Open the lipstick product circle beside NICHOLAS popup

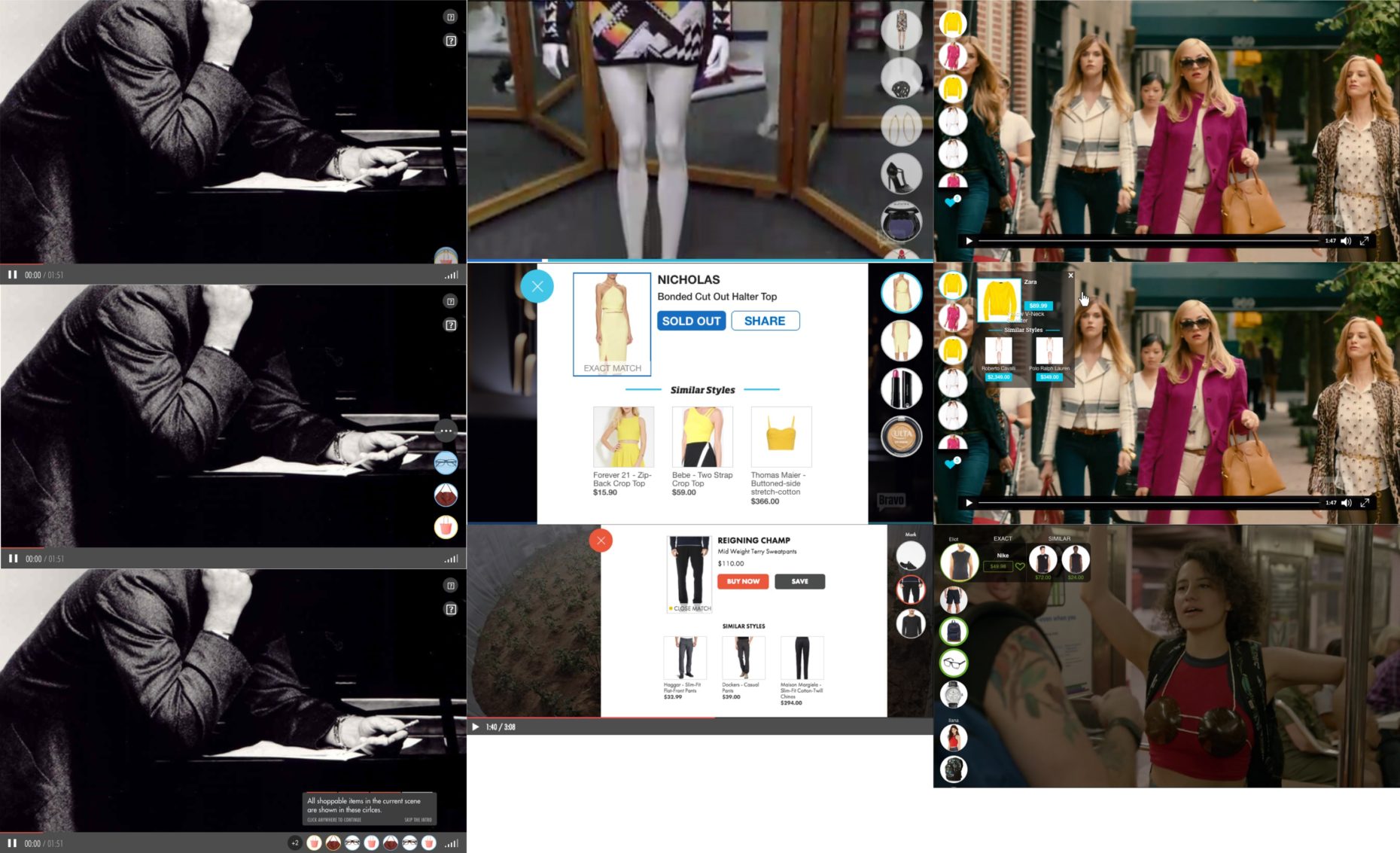(x=901, y=390)
